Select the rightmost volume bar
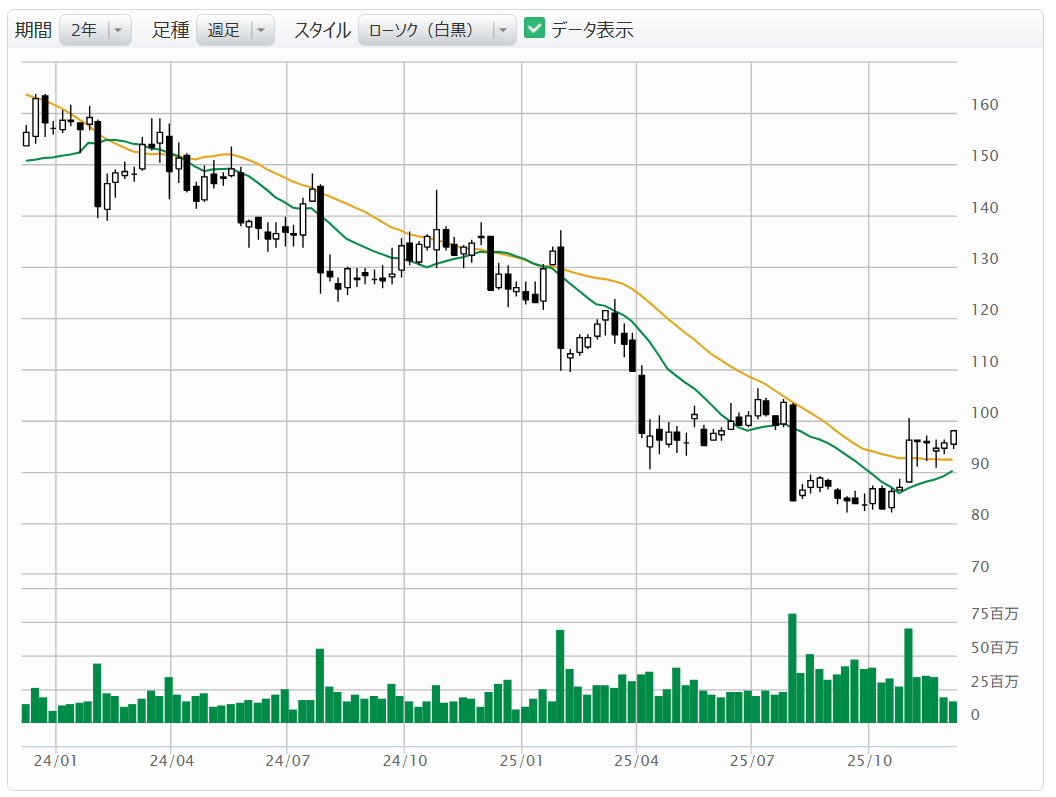The image size is (1056, 797). click(953, 712)
